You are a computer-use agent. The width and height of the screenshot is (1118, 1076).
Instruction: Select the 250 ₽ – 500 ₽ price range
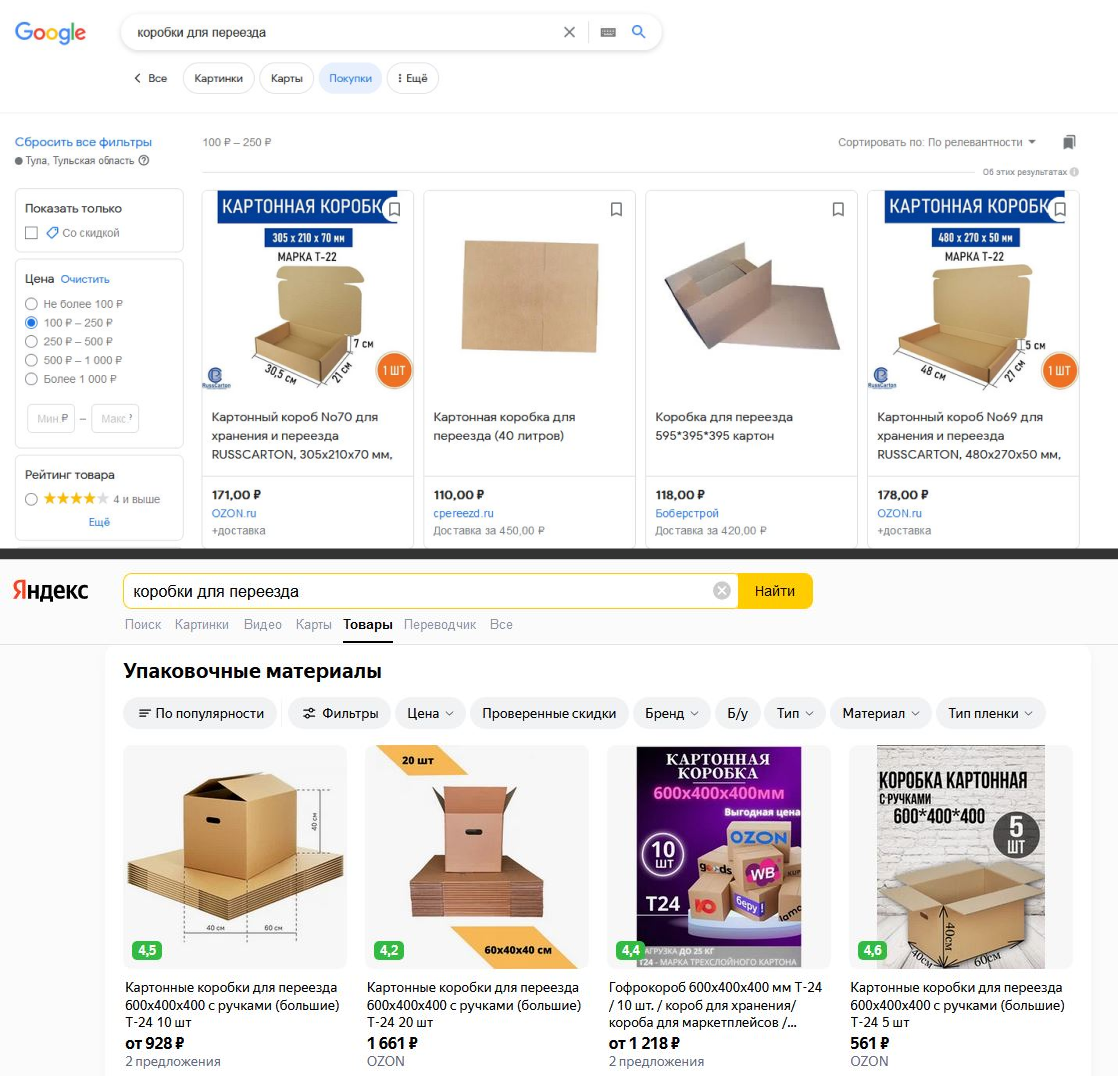(x=31, y=342)
